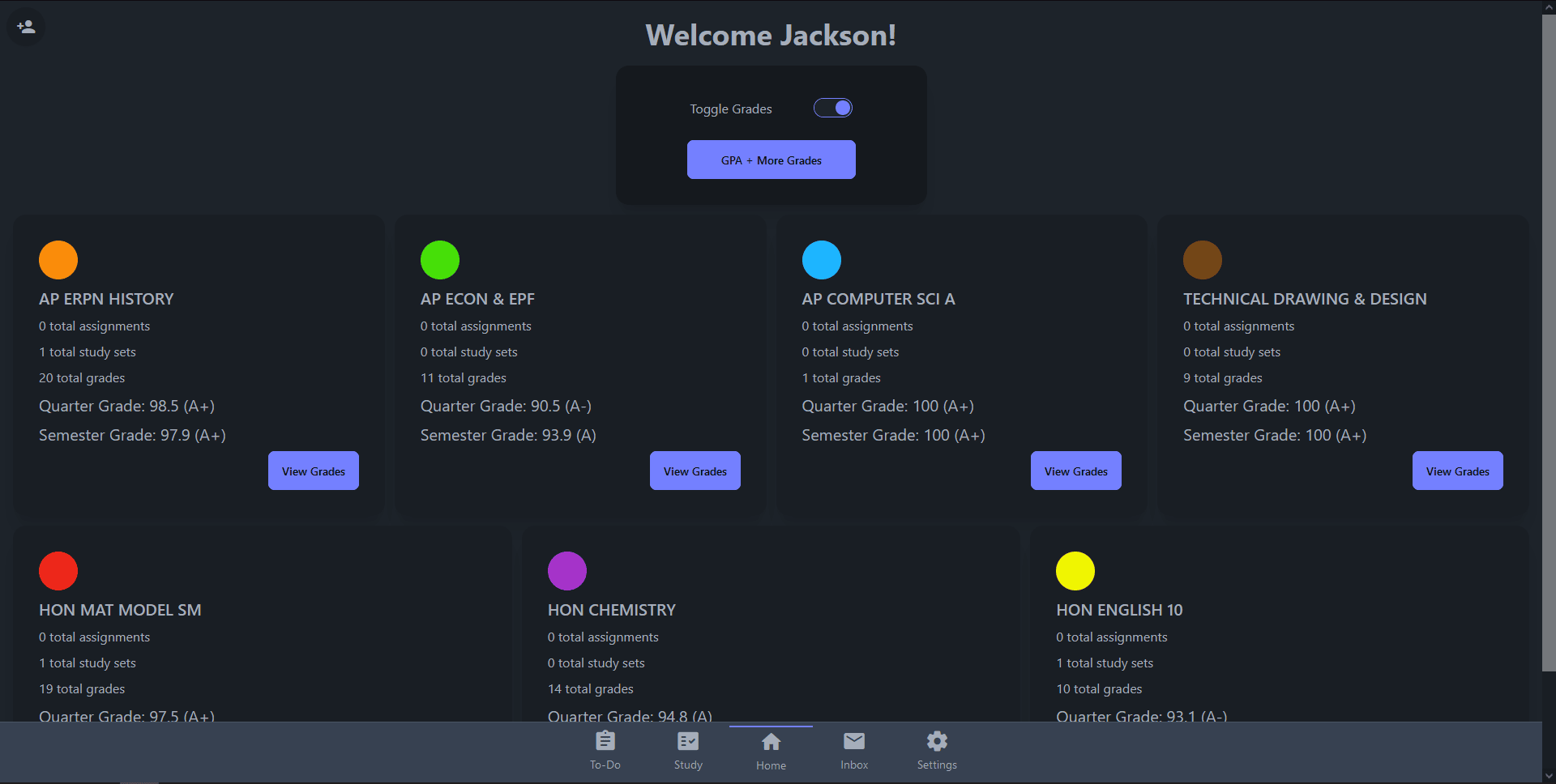View Grades for AP ECON & EPF

coord(695,471)
